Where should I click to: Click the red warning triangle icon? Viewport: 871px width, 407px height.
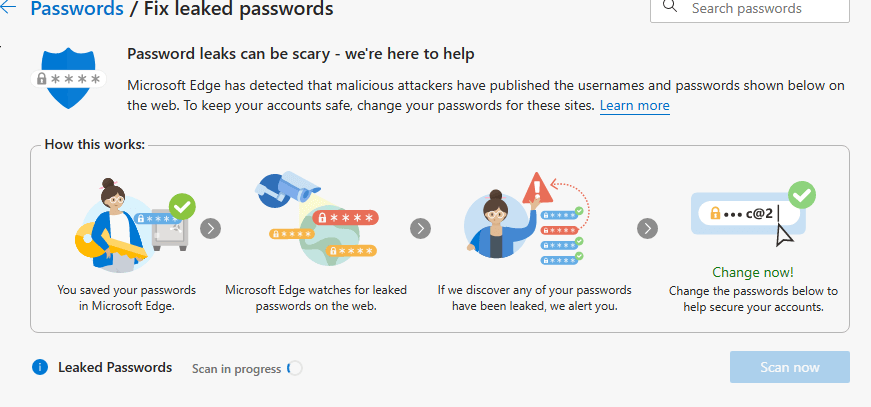tap(537, 188)
